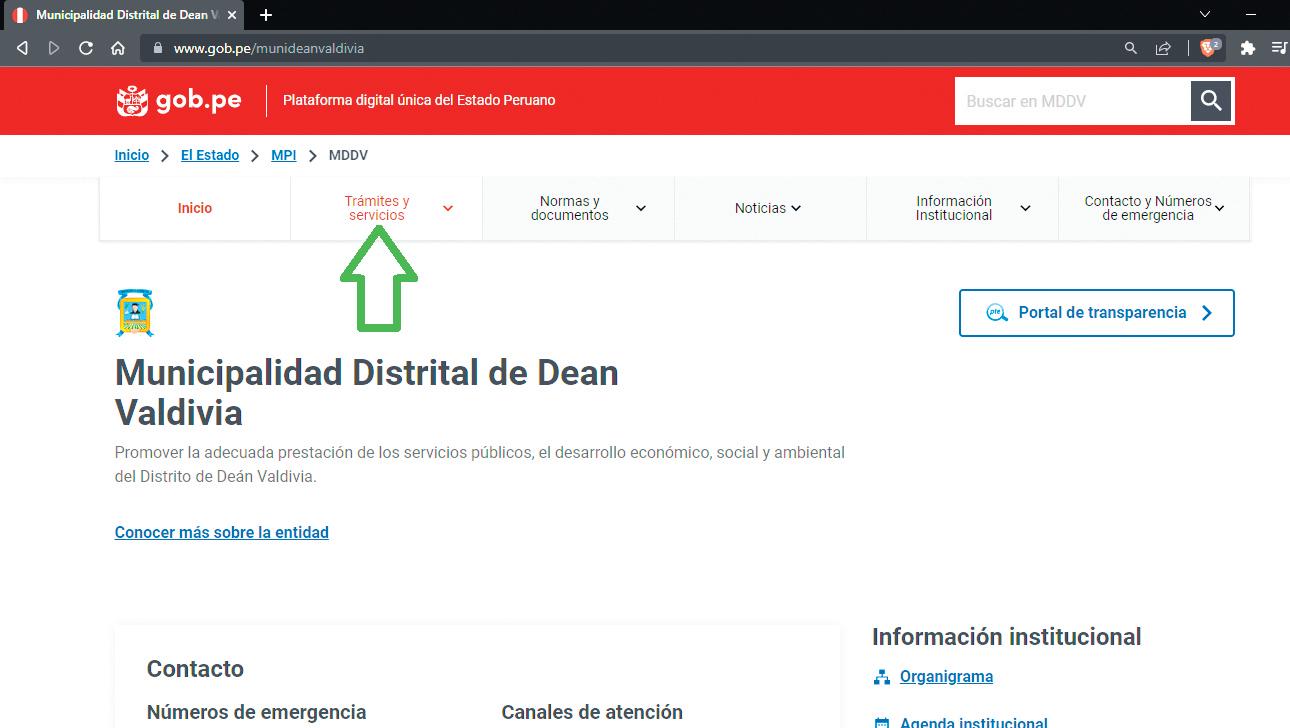This screenshot has height=728, width=1290.
Task: Click the 'Buscar en MDDV' search field
Action: point(1072,101)
